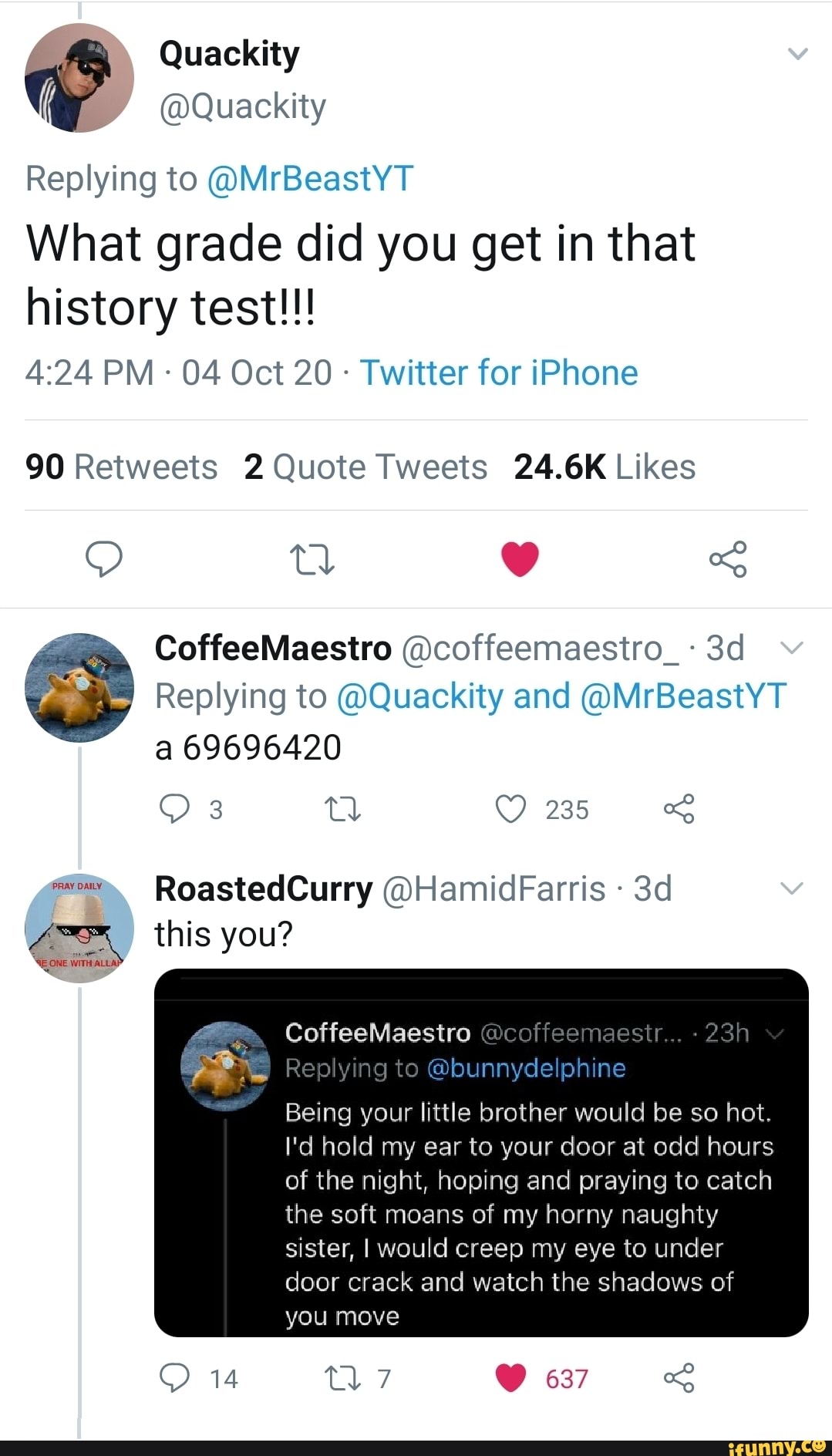Open Quackity's profile picture
Viewport: 832px width, 1456px height.
(x=79, y=78)
